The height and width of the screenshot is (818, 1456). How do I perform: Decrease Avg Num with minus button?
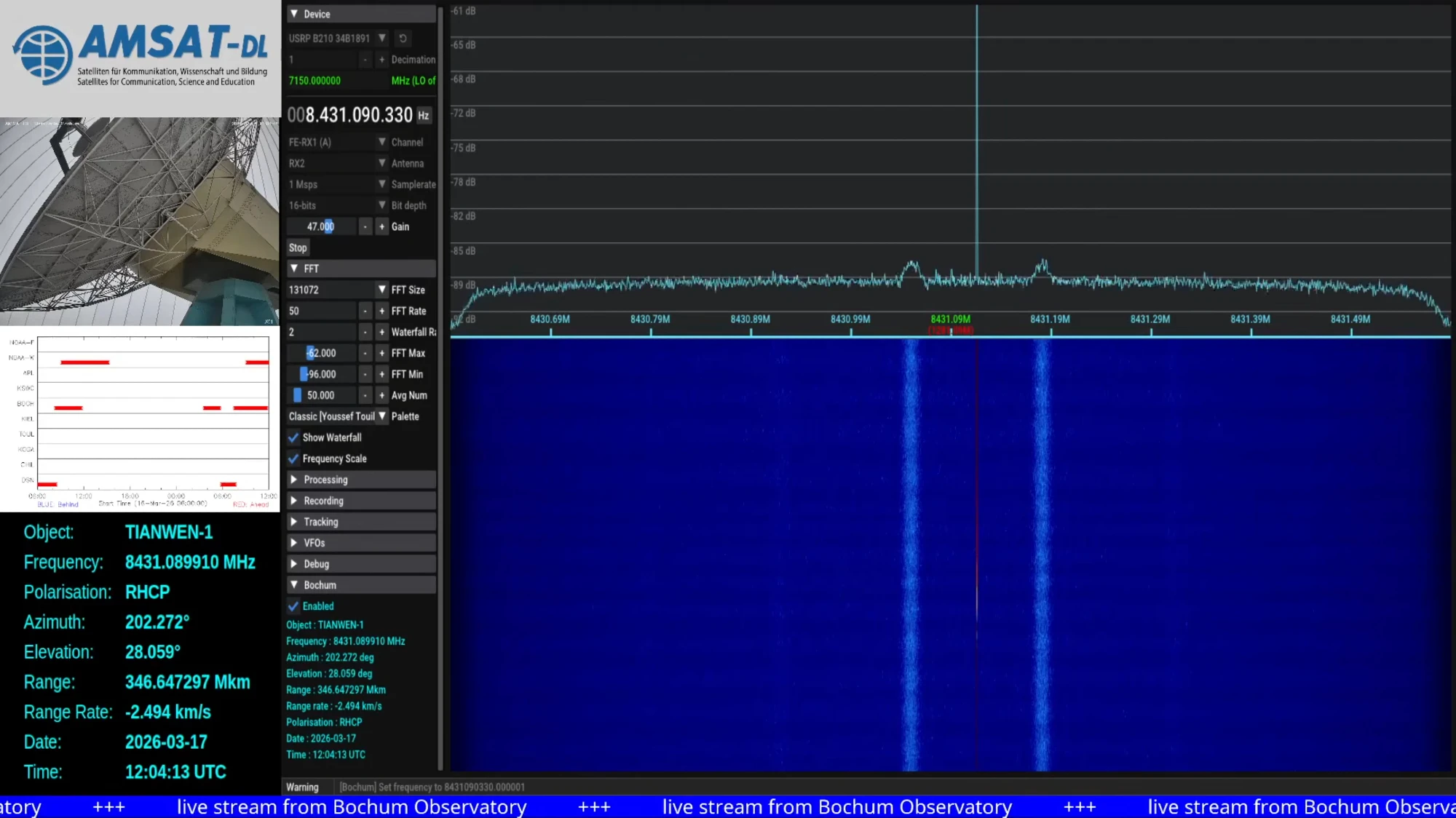coord(365,396)
